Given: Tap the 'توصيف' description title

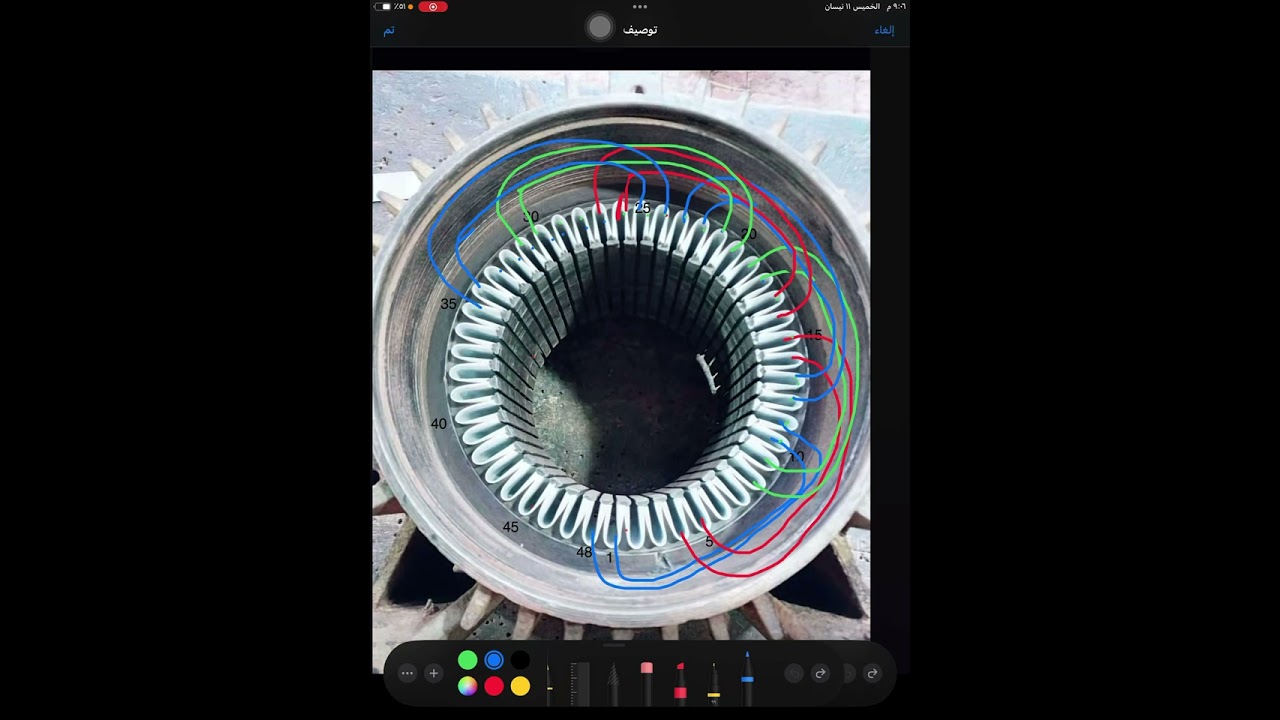Looking at the screenshot, I should [x=640, y=30].
